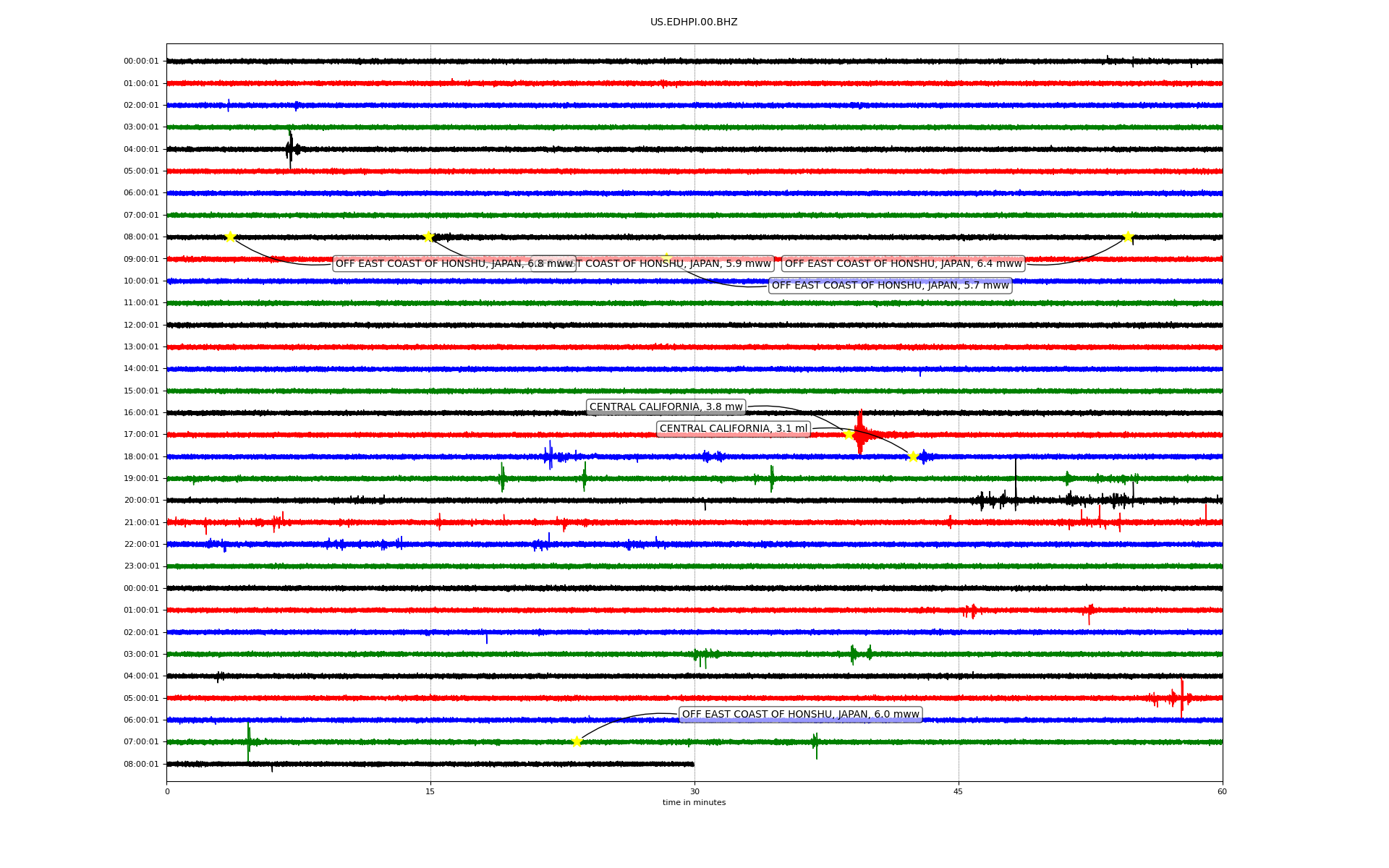Click the OFF EAST COAST OF HONSHU 6.0 mww label

(x=800, y=714)
